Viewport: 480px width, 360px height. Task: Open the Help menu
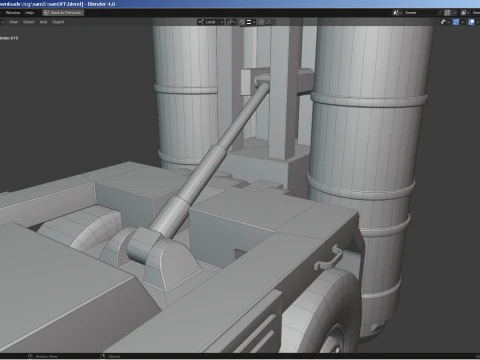coord(29,13)
